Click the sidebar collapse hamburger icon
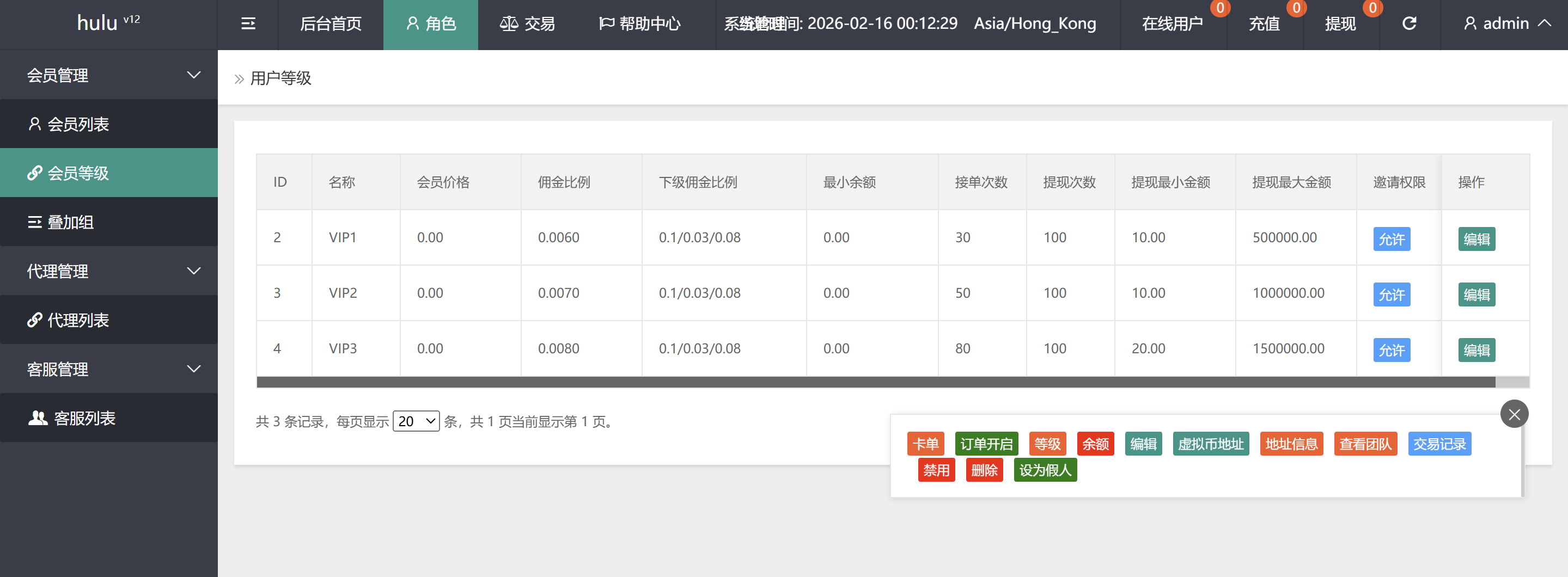Viewport: 1568px width, 577px height. 248,24
